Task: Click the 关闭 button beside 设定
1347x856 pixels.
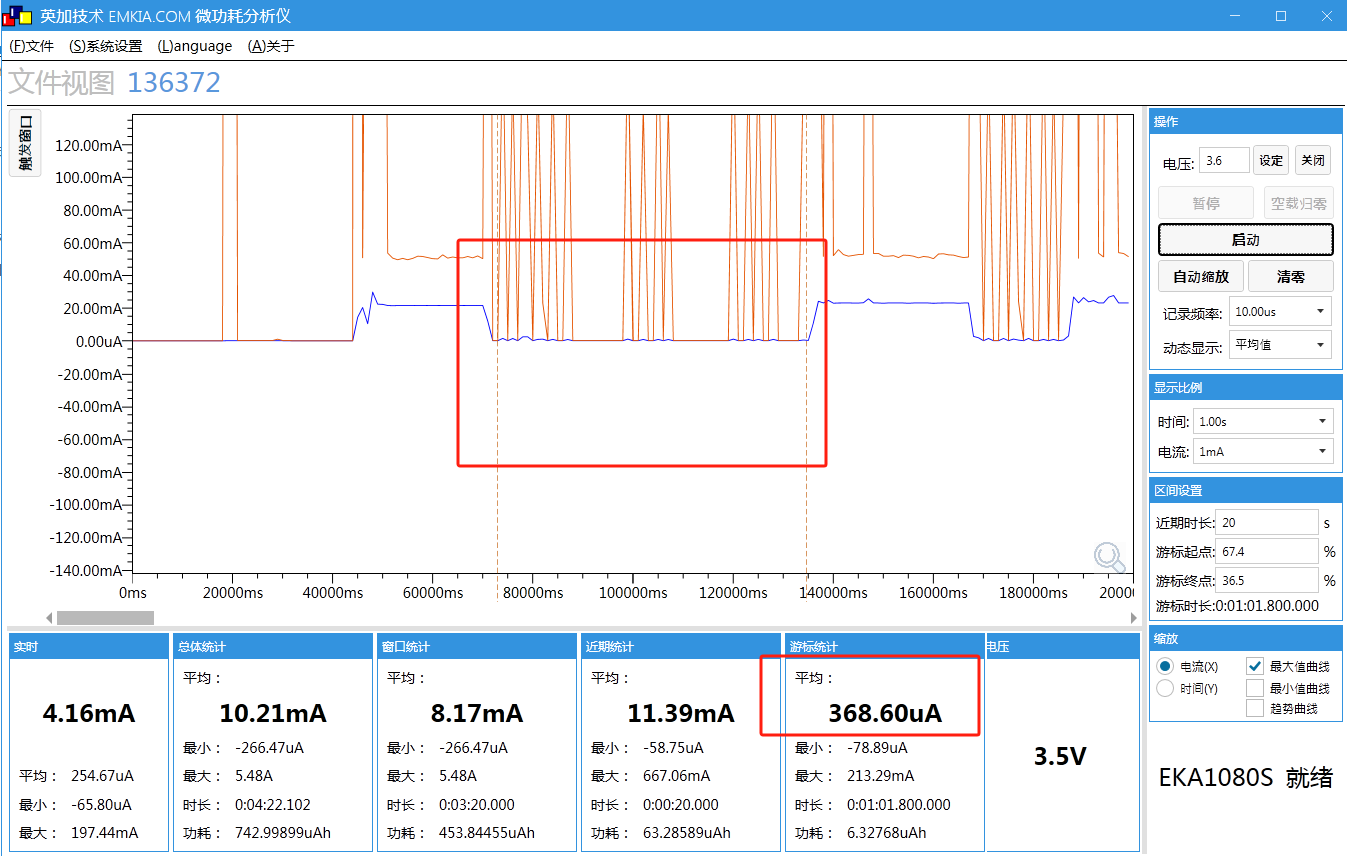Action: [1312, 161]
